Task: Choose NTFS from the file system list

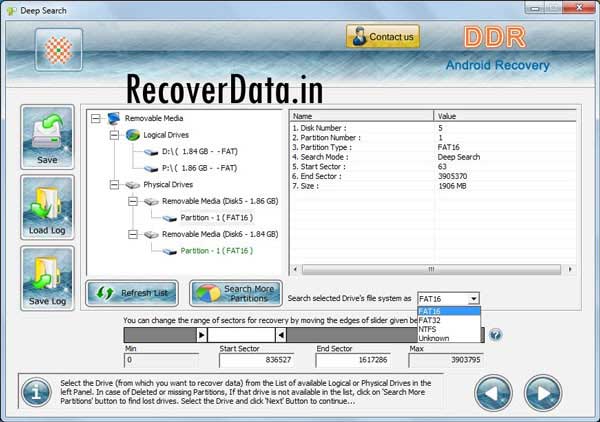Action: [429, 329]
